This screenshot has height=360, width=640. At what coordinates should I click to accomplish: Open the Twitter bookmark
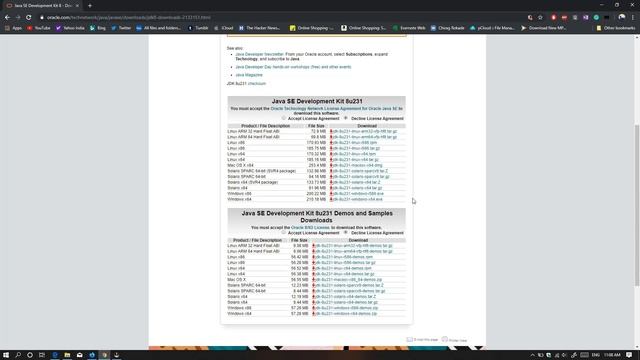pyautogui.click(x=121, y=28)
